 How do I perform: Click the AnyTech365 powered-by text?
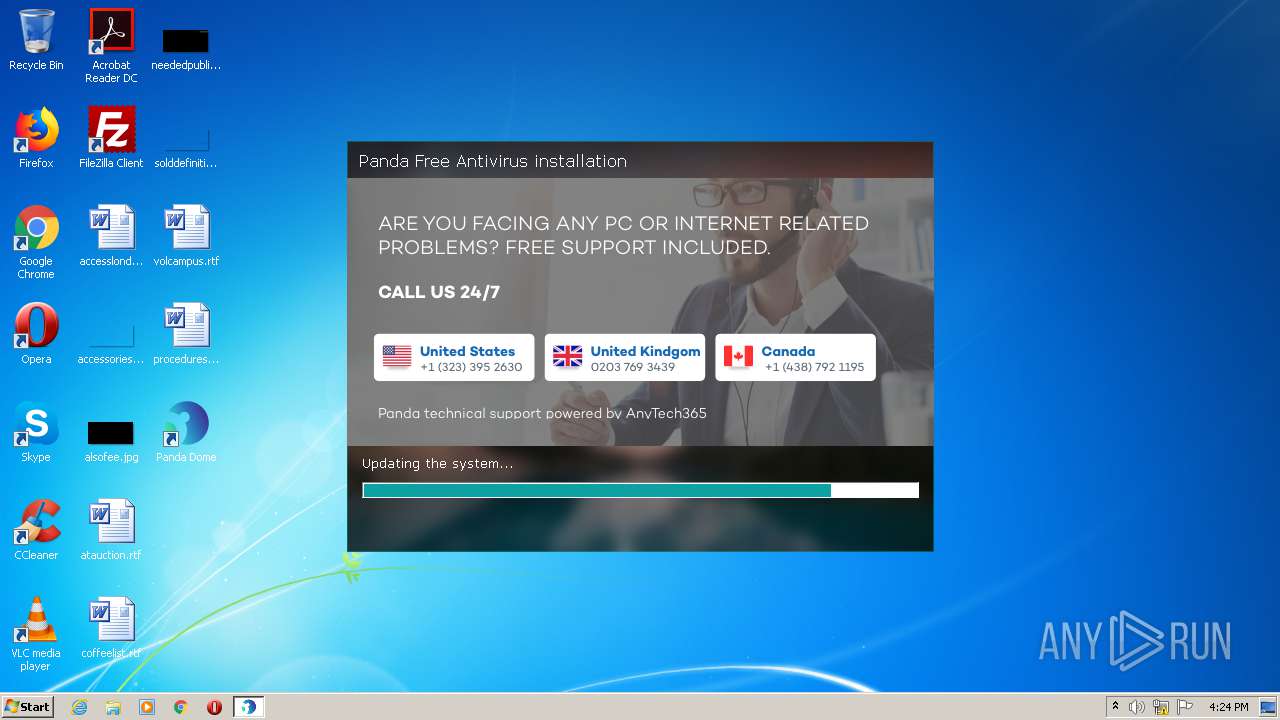click(x=542, y=413)
